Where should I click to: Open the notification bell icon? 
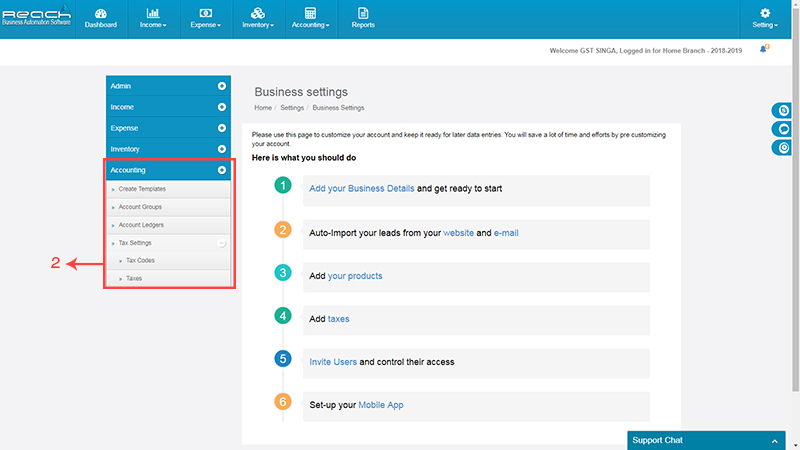[764, 49]
